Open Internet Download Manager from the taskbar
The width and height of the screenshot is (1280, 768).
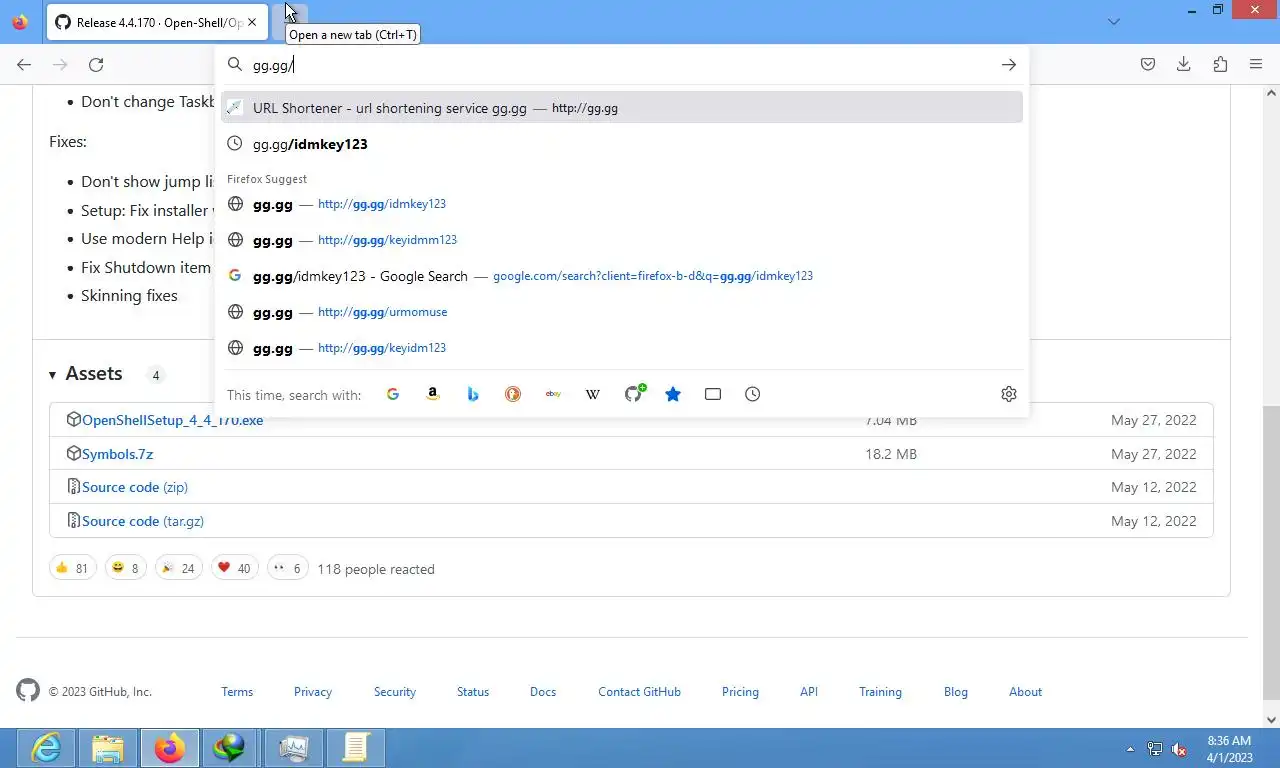point(230,748)
